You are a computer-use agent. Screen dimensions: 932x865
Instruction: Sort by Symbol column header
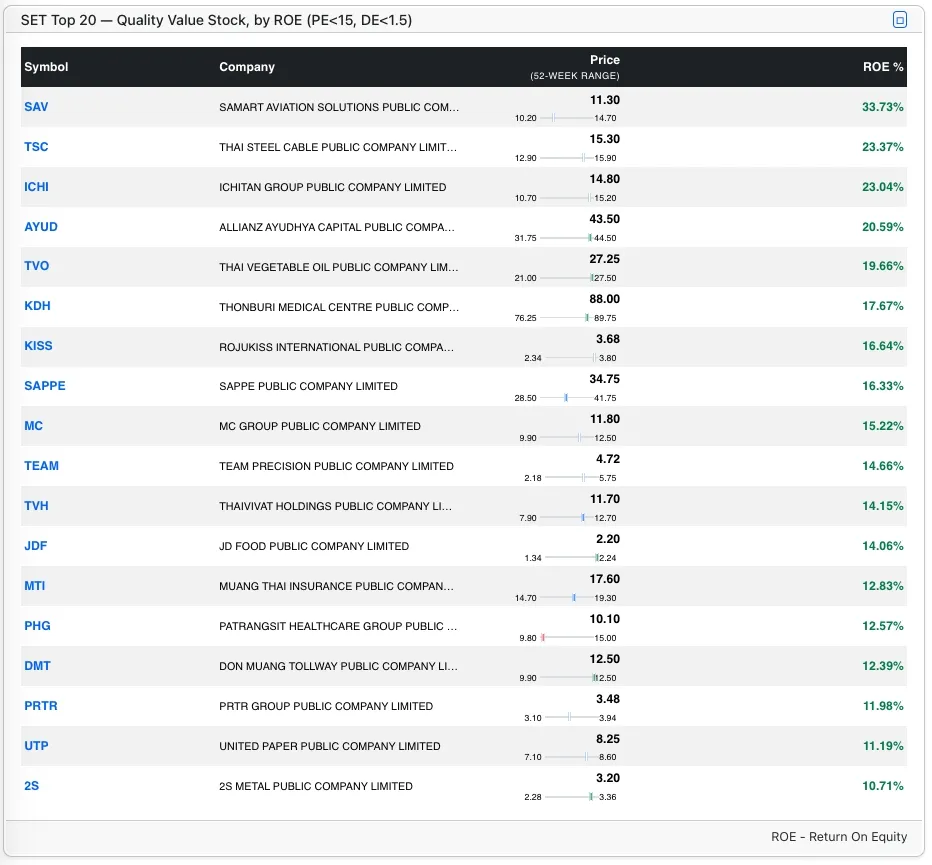coord(46,67)
